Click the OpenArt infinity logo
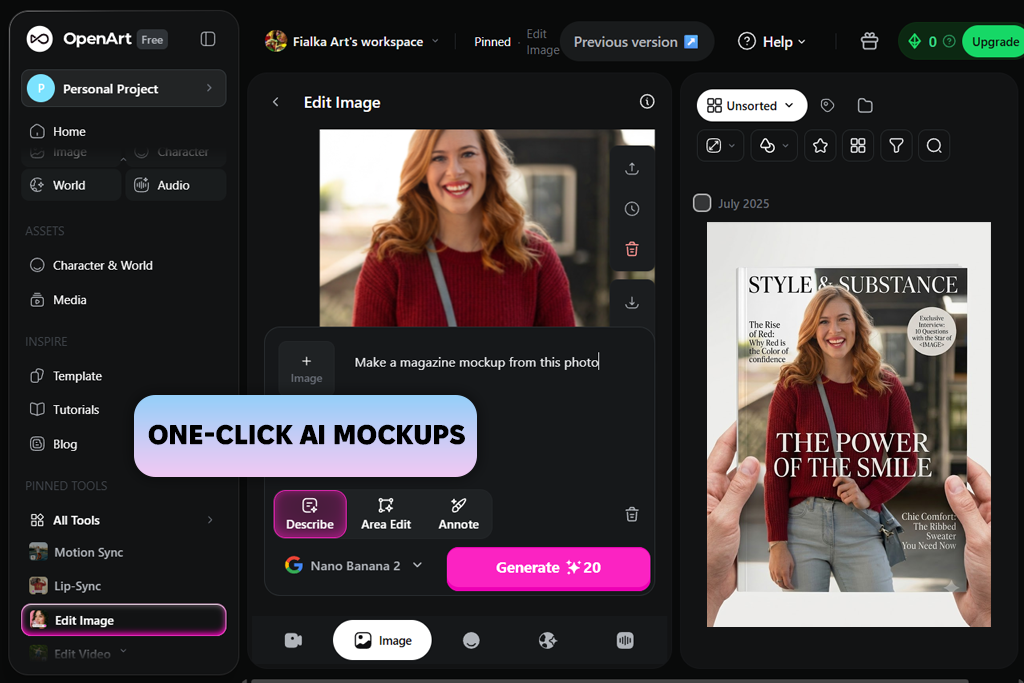Viewport: 1024px width, 683px height. 39,39
